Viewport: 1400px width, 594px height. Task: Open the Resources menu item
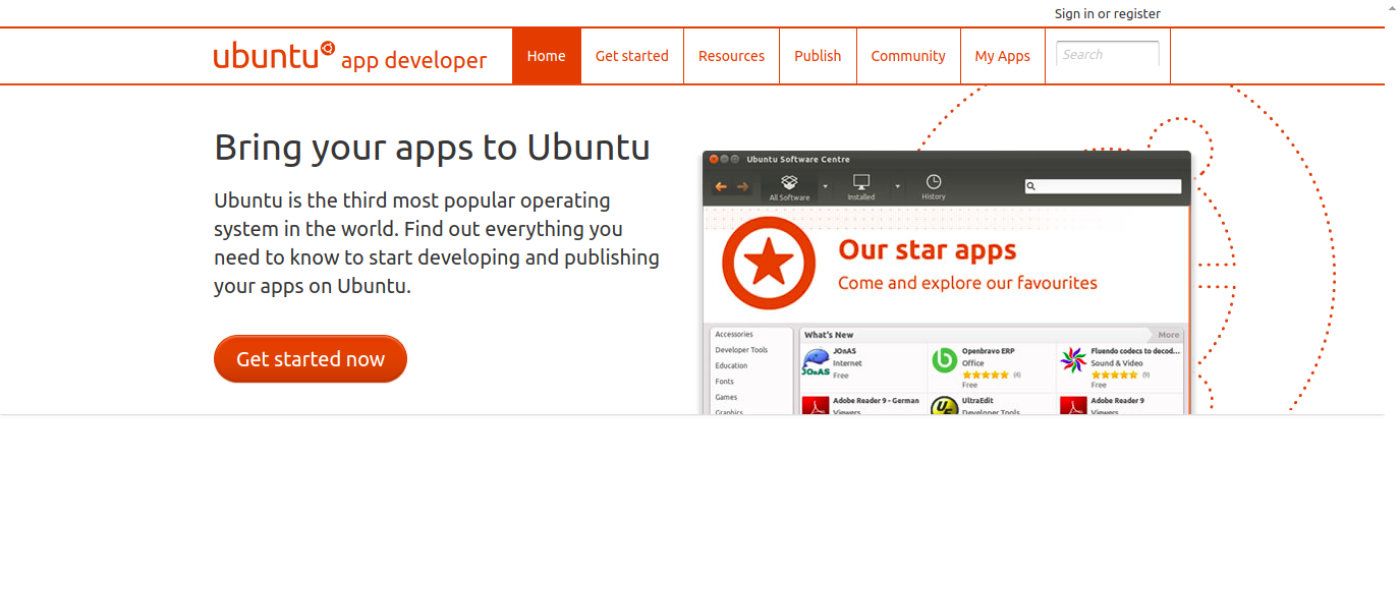731,55
